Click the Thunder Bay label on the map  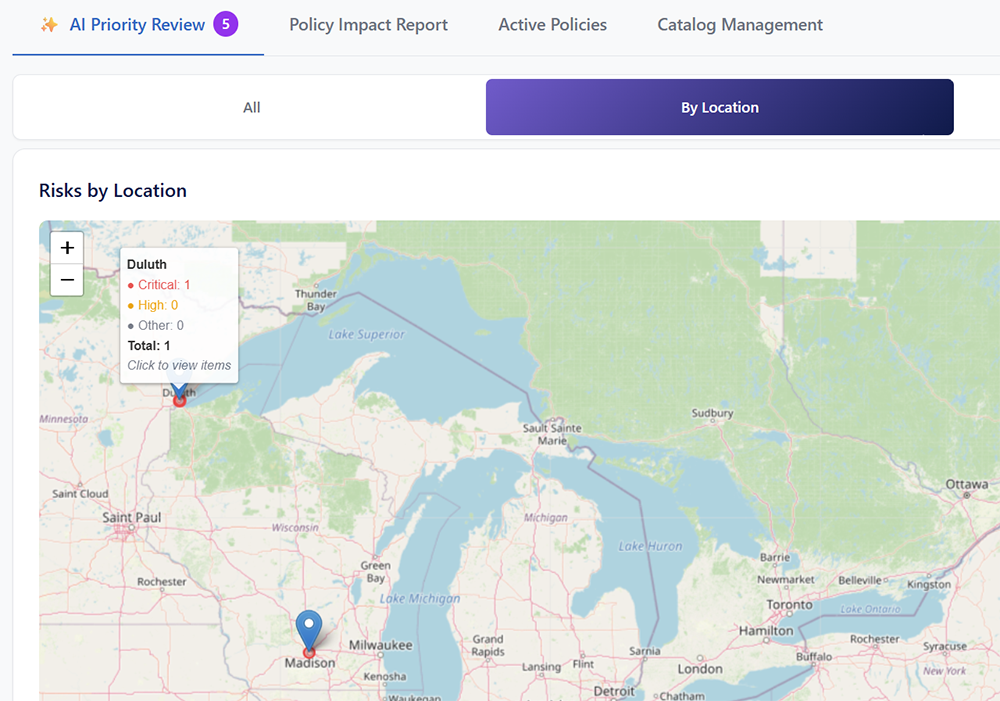315,300
